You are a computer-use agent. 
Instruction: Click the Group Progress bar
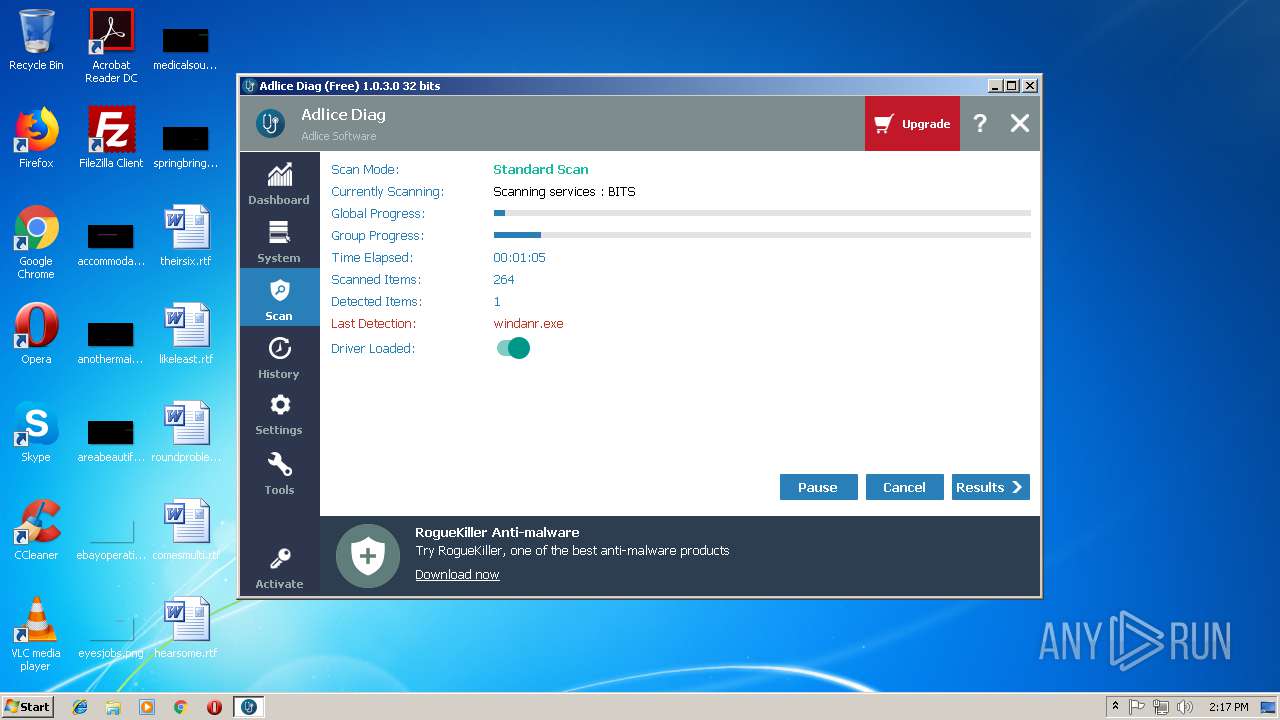coord(762,235)
